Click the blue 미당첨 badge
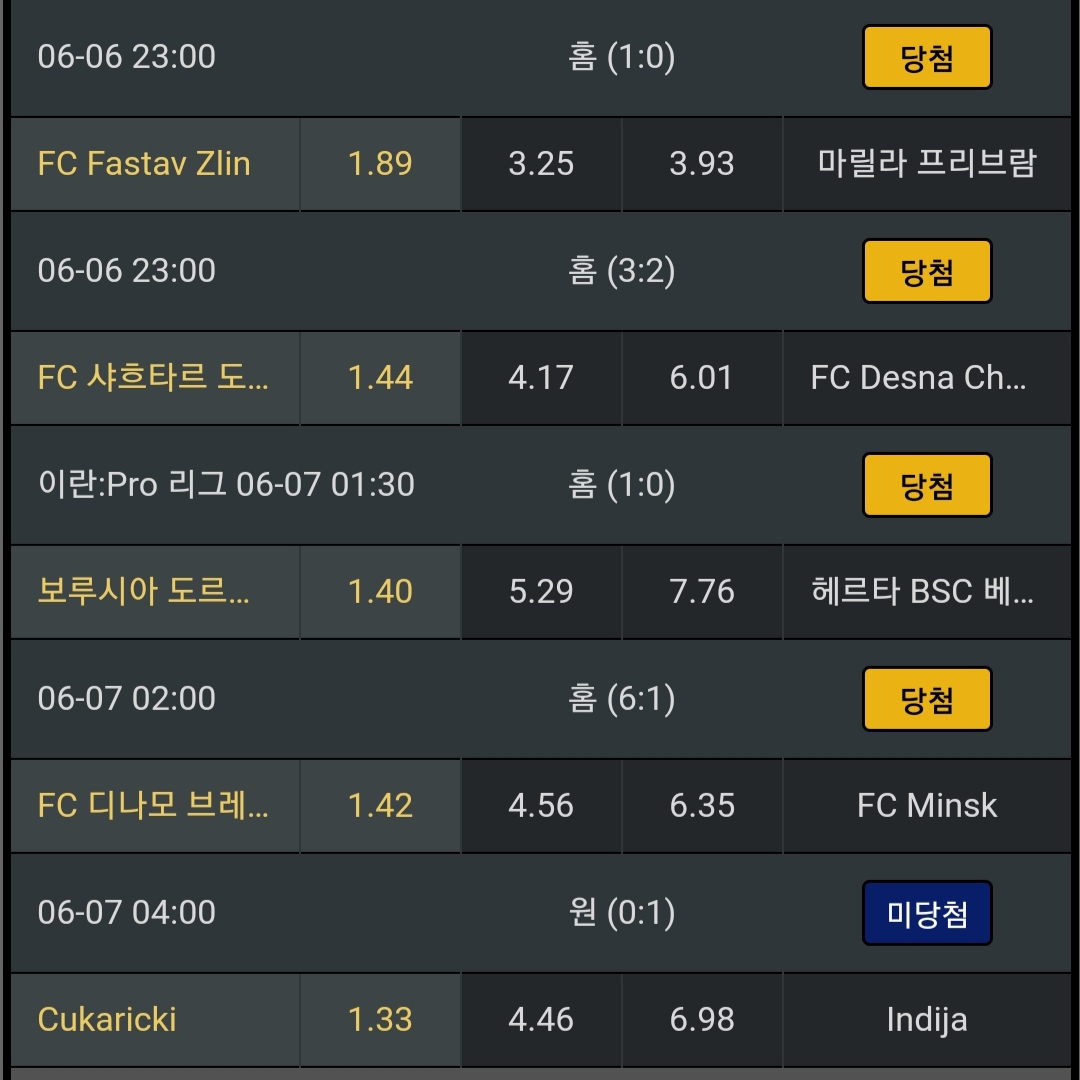This screenshot has height=1080, width=1080. 927,914
